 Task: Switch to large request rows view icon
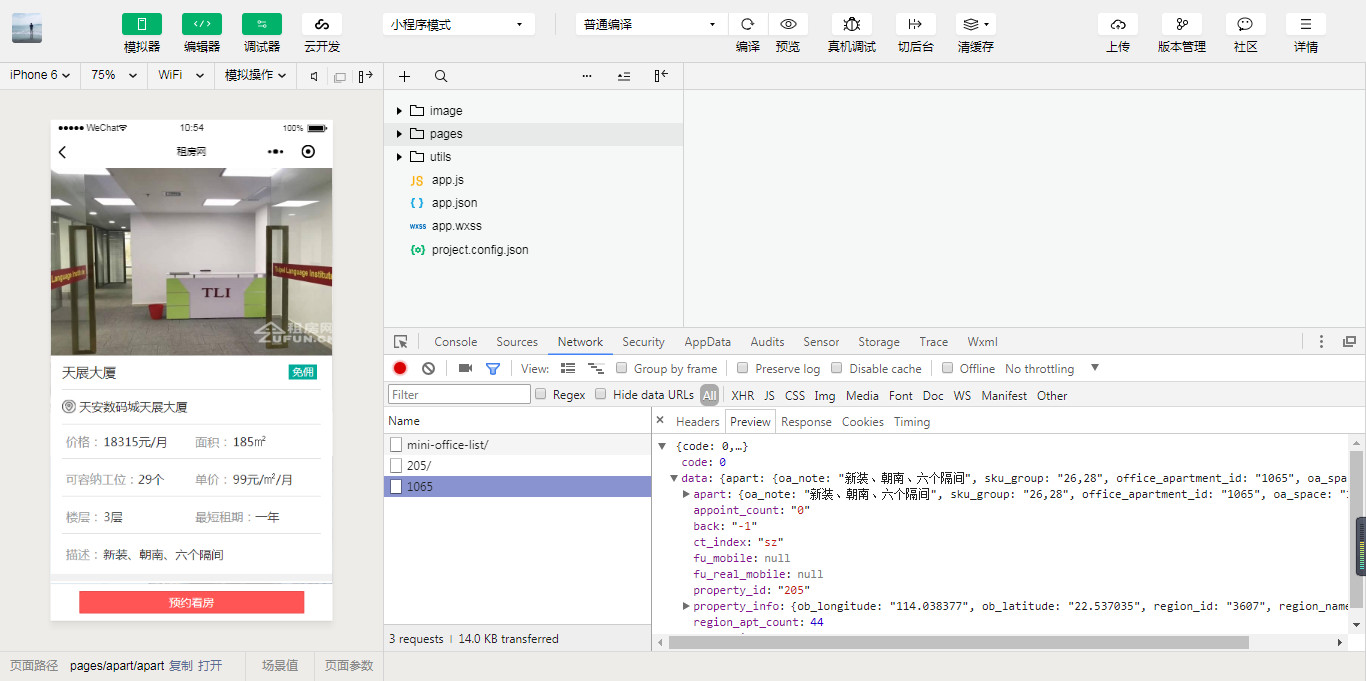tap(568, 369)
